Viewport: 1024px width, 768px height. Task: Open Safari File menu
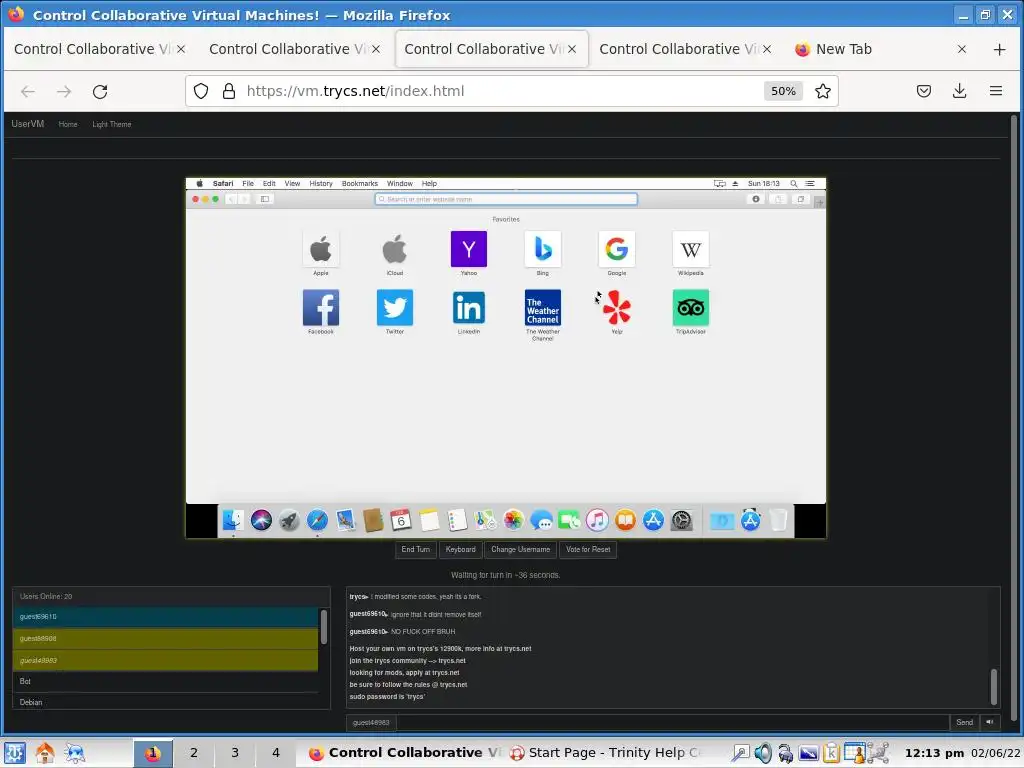click(x=248, y=184)
